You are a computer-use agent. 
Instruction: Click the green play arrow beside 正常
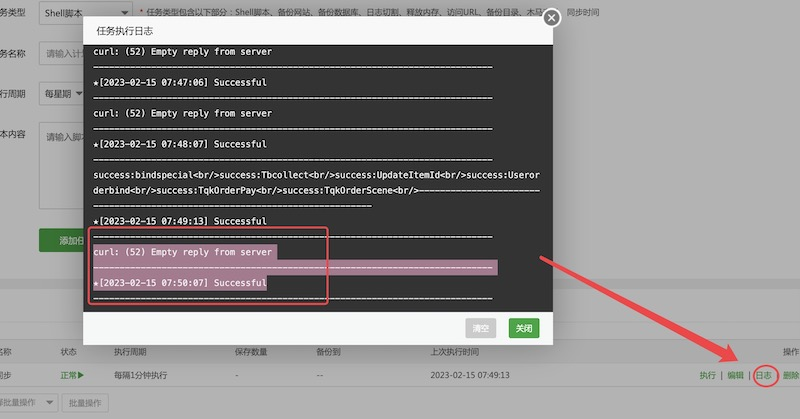coord(81,375)
